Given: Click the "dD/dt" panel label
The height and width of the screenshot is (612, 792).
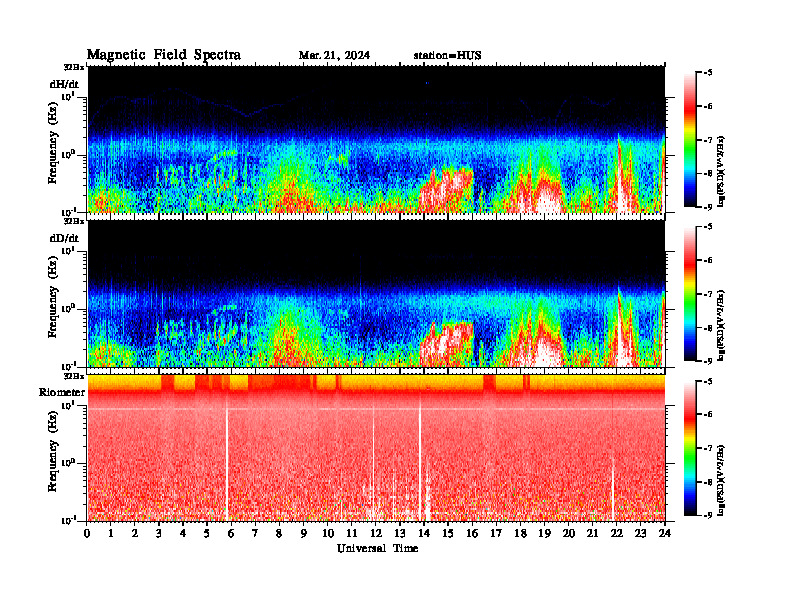Looking at the screenshot, I should (64, 238).
